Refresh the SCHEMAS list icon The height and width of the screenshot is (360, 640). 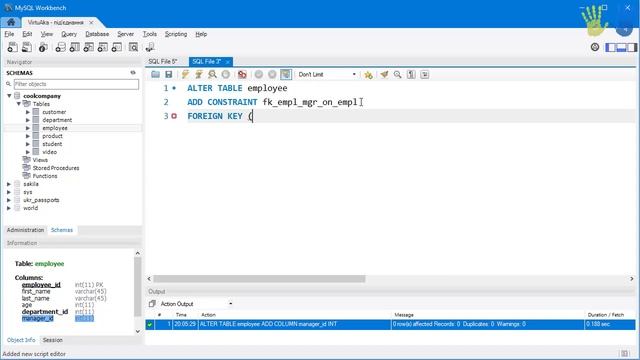[x=133, y=73]
